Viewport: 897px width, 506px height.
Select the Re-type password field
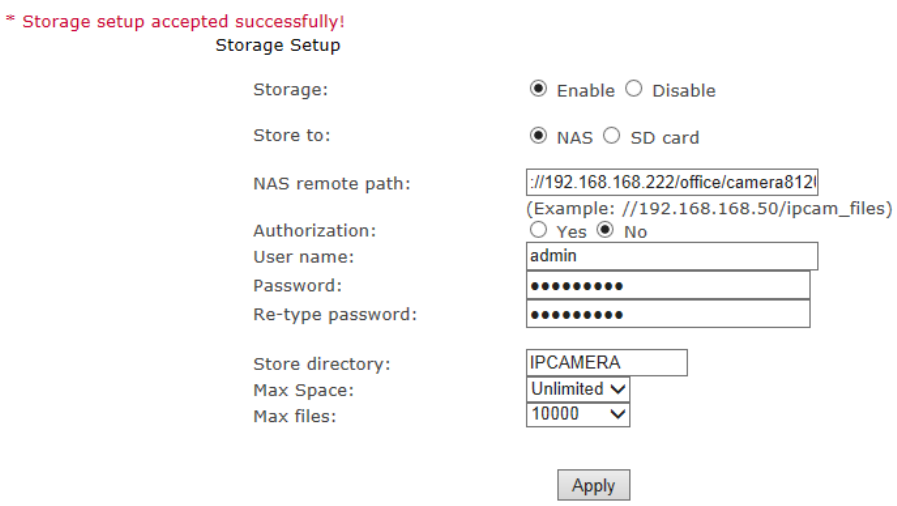coord(668,314)
